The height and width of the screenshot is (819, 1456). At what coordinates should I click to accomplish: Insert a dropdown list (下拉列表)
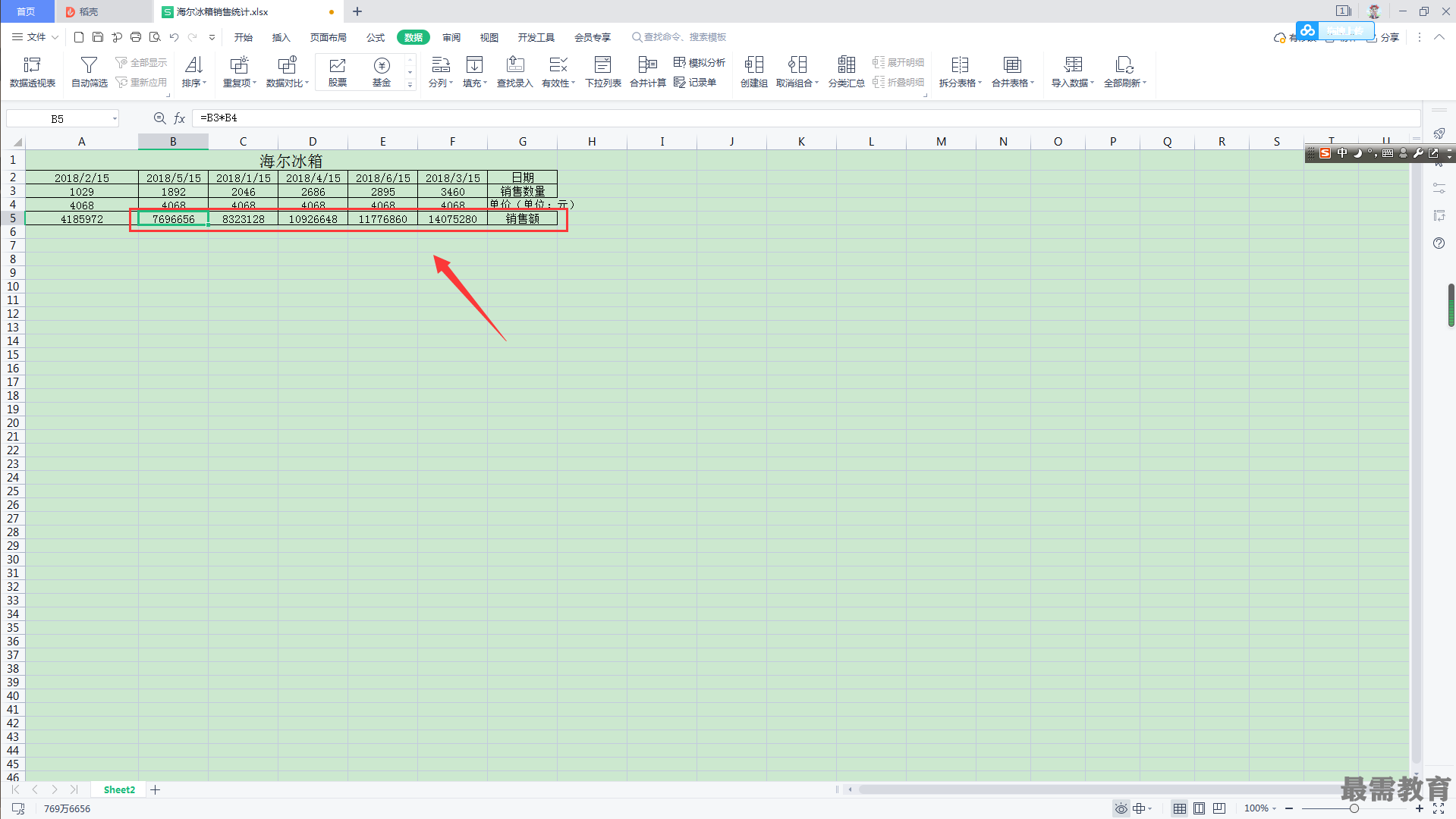click(603, 72)
